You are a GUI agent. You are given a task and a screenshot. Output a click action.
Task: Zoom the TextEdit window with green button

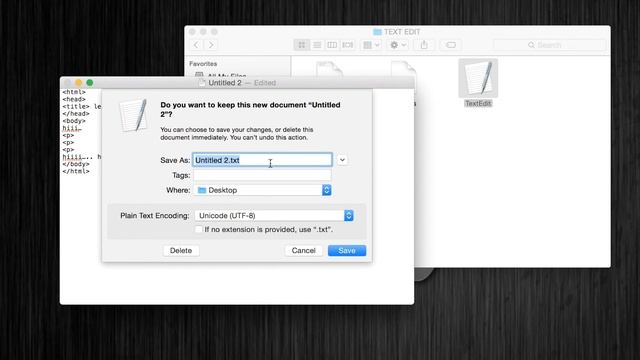point(90,83)
